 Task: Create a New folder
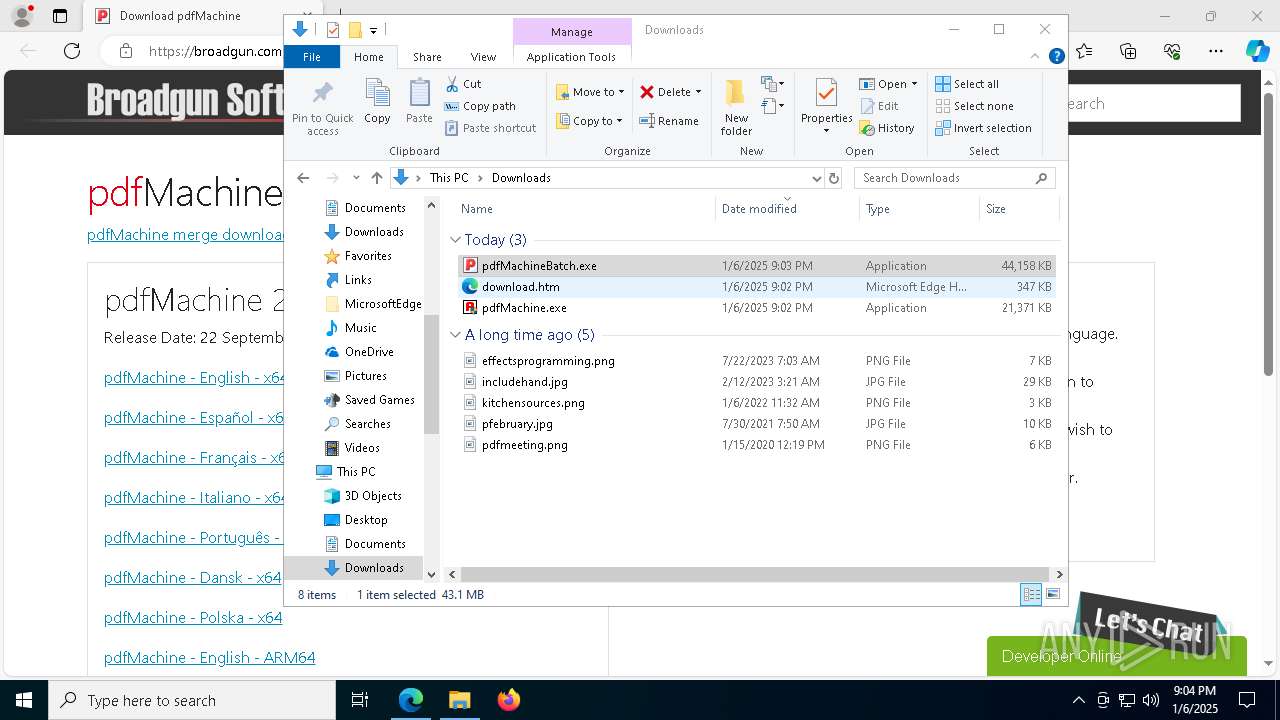click(x=736, y=108)
